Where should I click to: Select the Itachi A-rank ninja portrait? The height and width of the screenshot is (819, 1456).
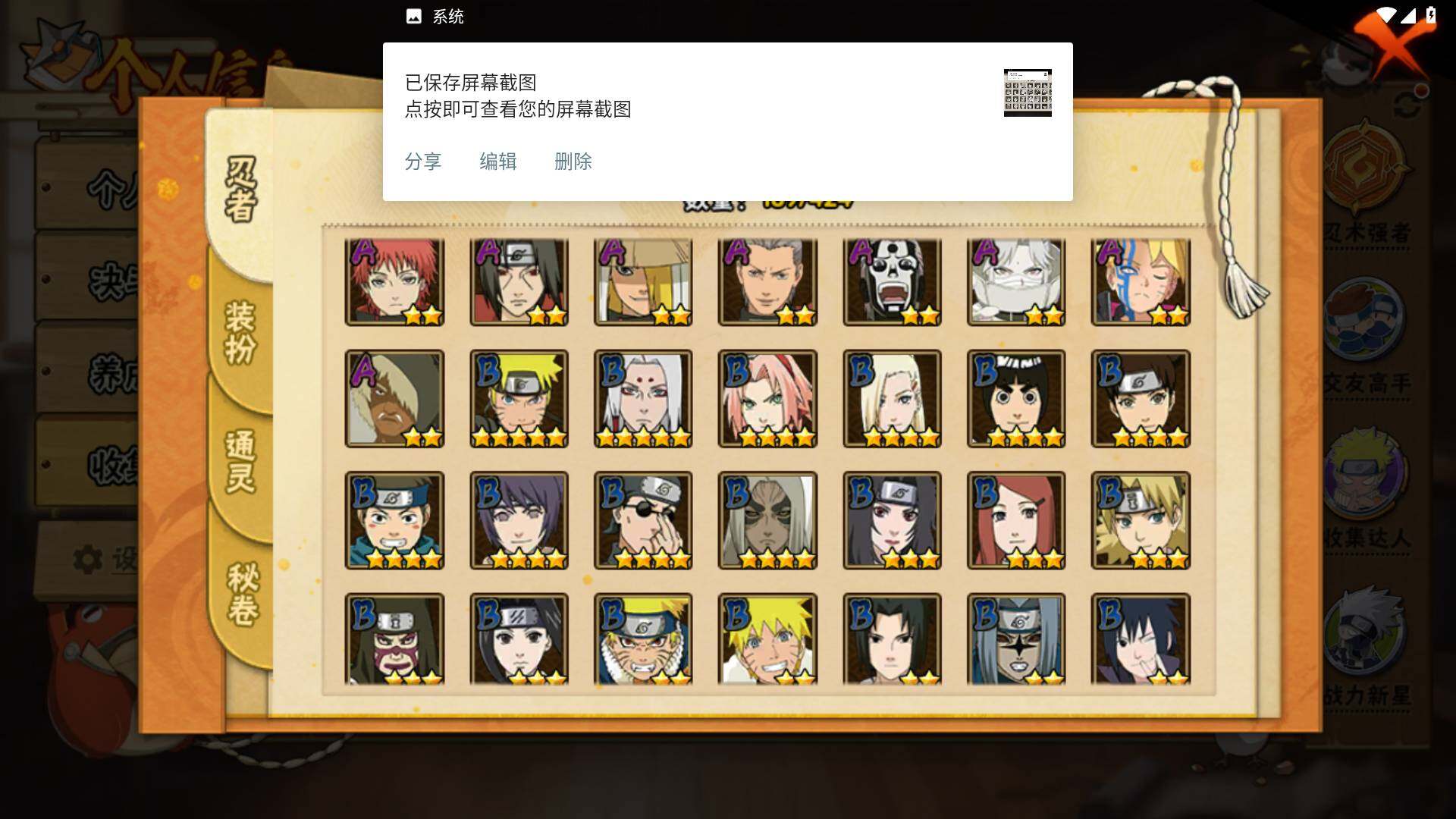pos(519,282)
